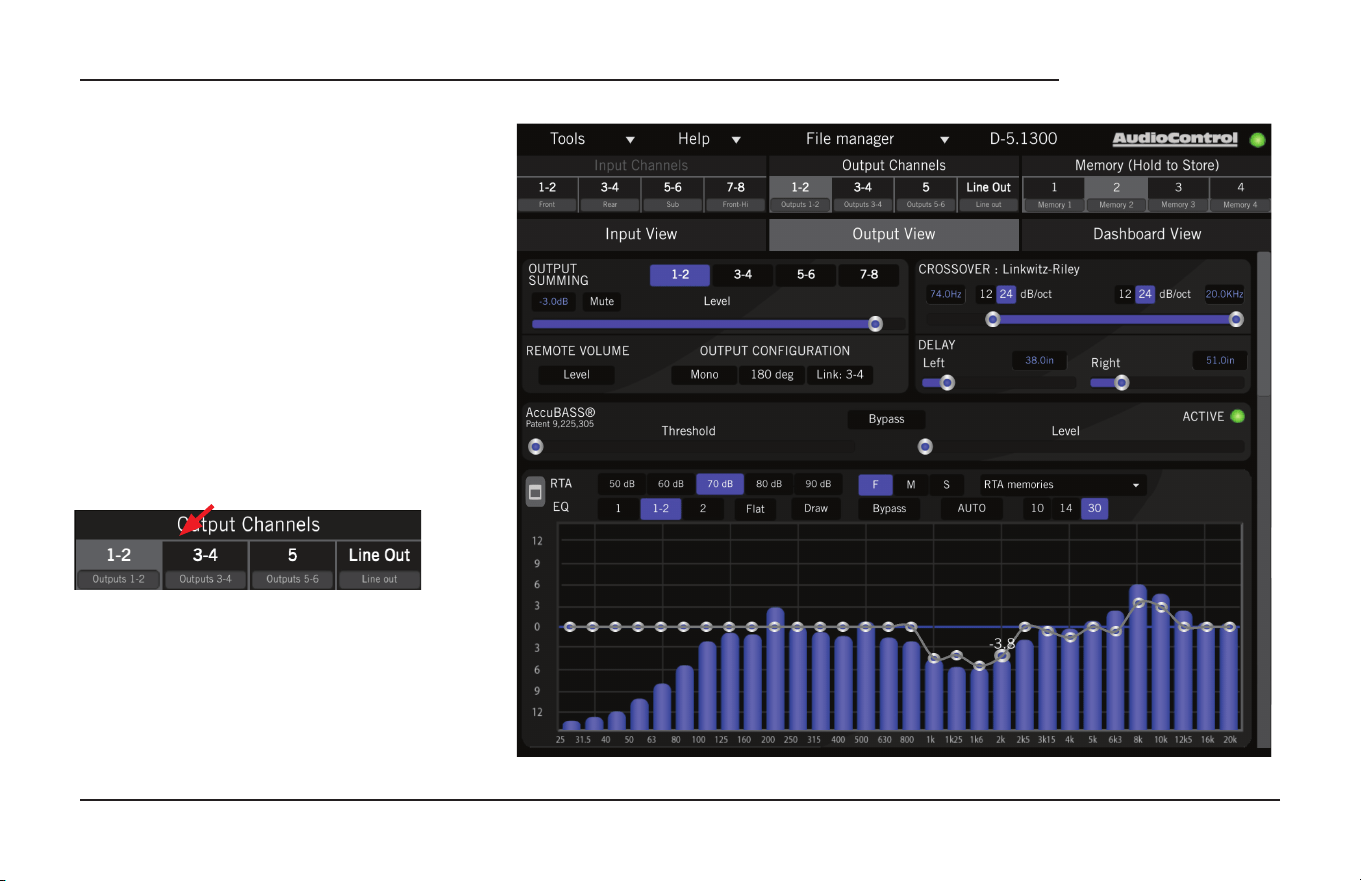Select RTA speed F
Viewport: 1361px width, 881px height.
click(876, 484)
